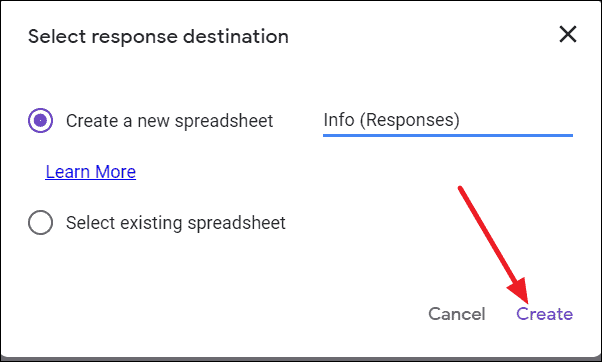Viewport: 602px width, 362px height.
Task: Click the Select response destination dialog title
Action: [158, 37]
